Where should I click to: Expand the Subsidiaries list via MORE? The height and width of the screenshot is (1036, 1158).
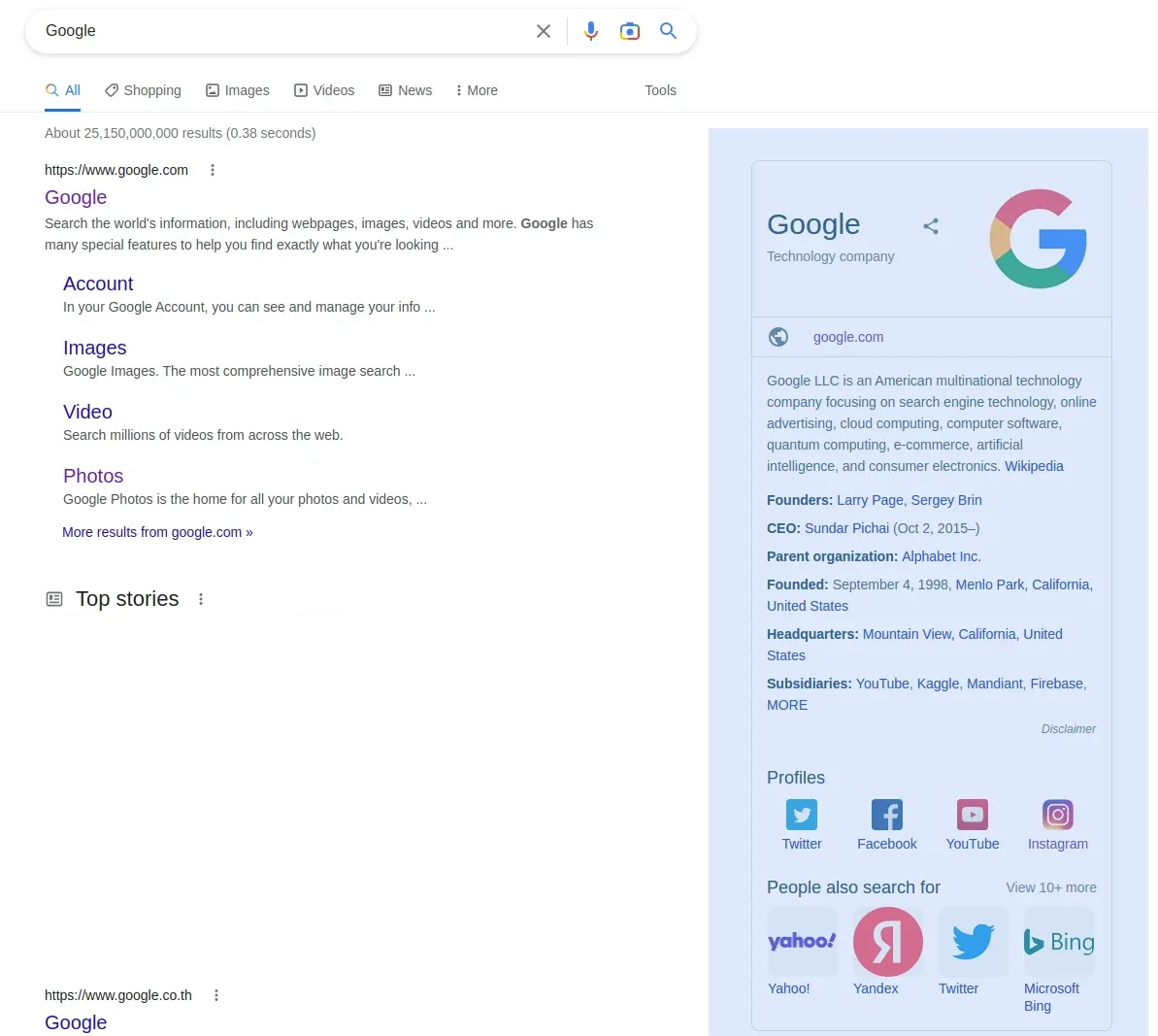786,705
